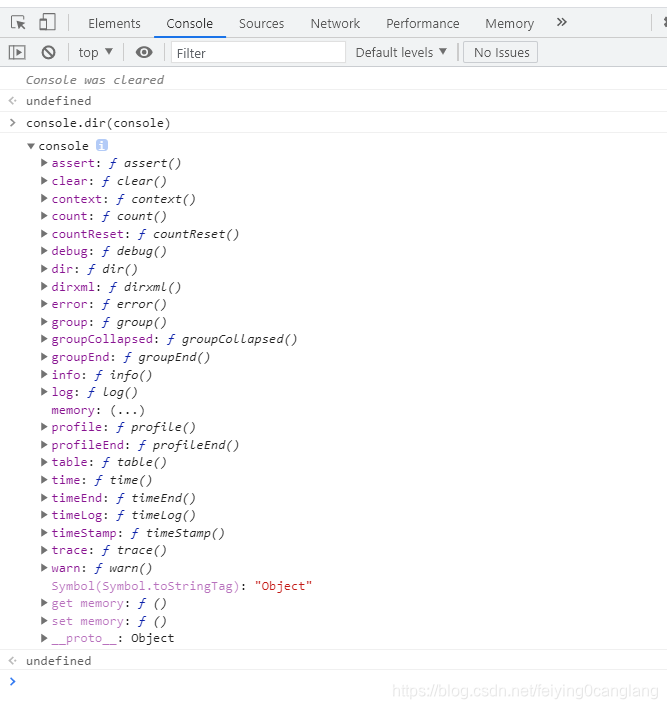Clear console with the ban icon

(48, 52)
